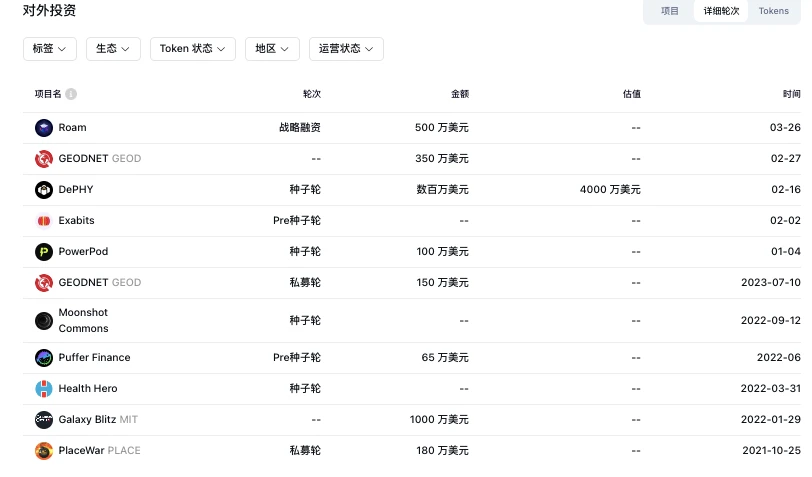Viewport: 812px width, 477px height.
Task: Switch to the Tokens tab
Action: pyautogui.click(x=773, y=11)
